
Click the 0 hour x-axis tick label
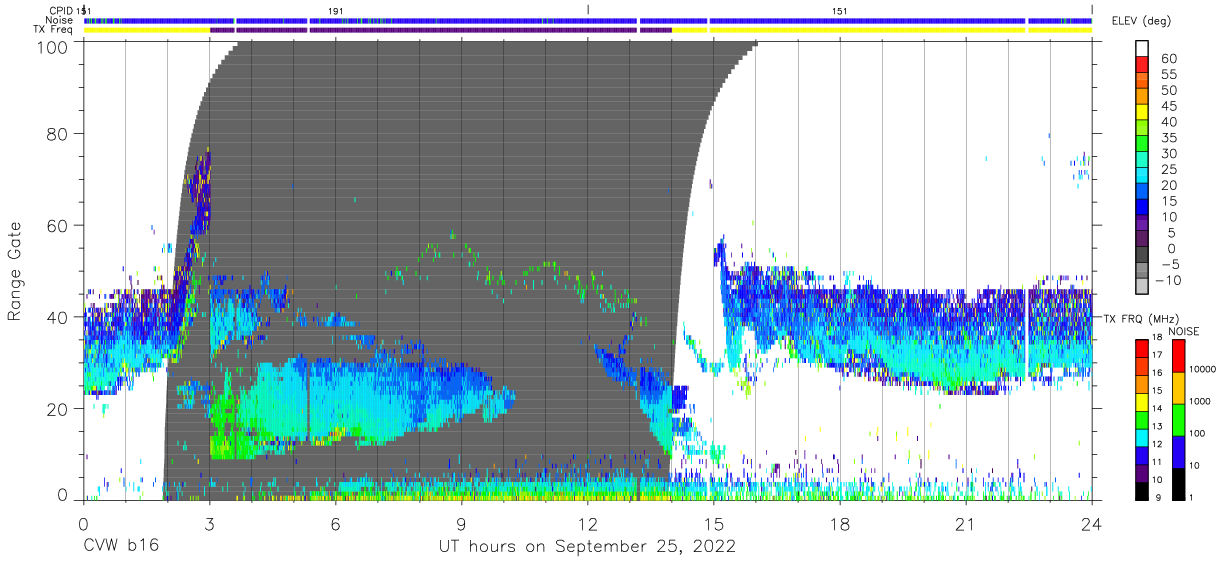[x=83, y=523]
